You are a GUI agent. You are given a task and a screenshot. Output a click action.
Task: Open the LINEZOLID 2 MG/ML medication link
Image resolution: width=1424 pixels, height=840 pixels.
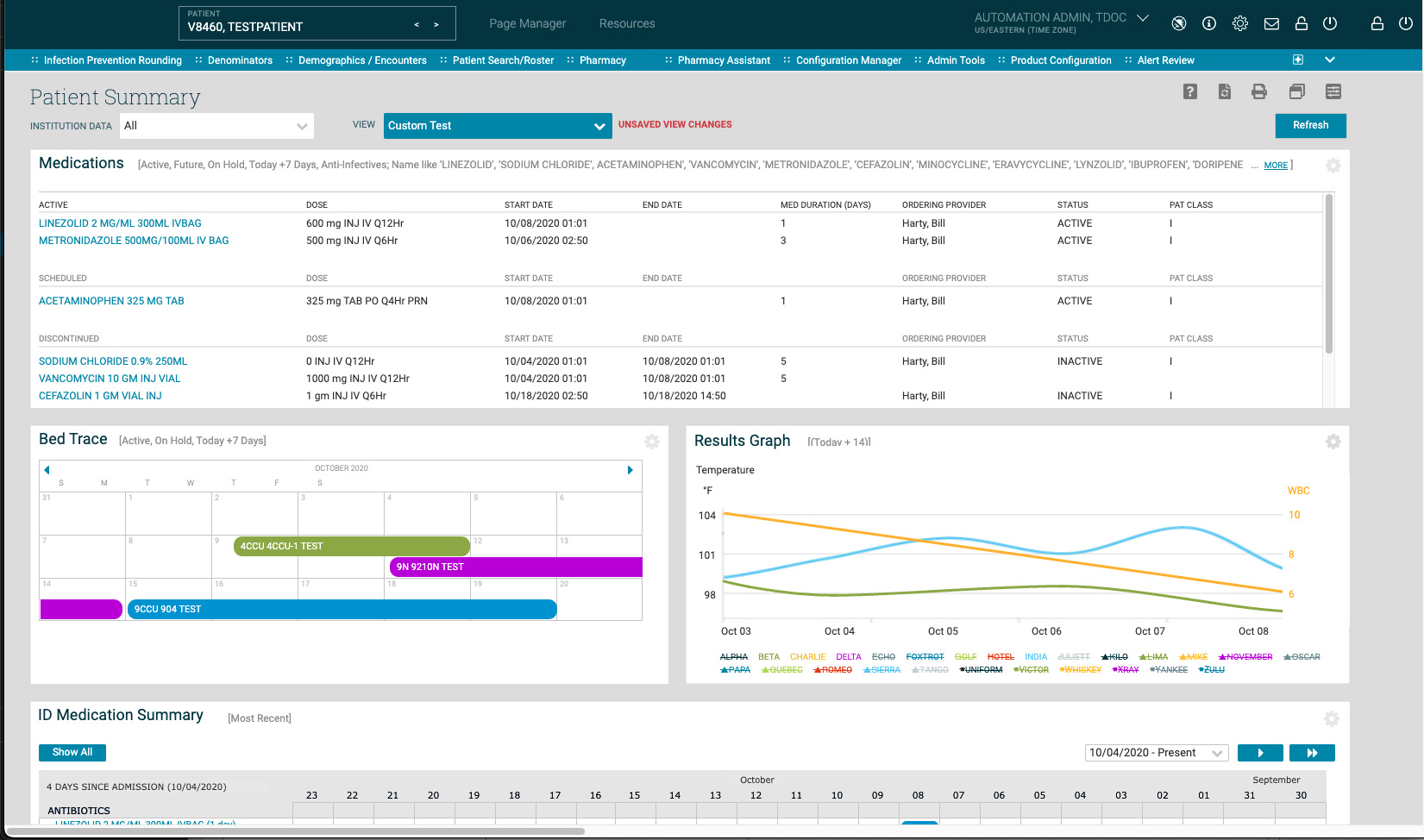coord(120,223)
